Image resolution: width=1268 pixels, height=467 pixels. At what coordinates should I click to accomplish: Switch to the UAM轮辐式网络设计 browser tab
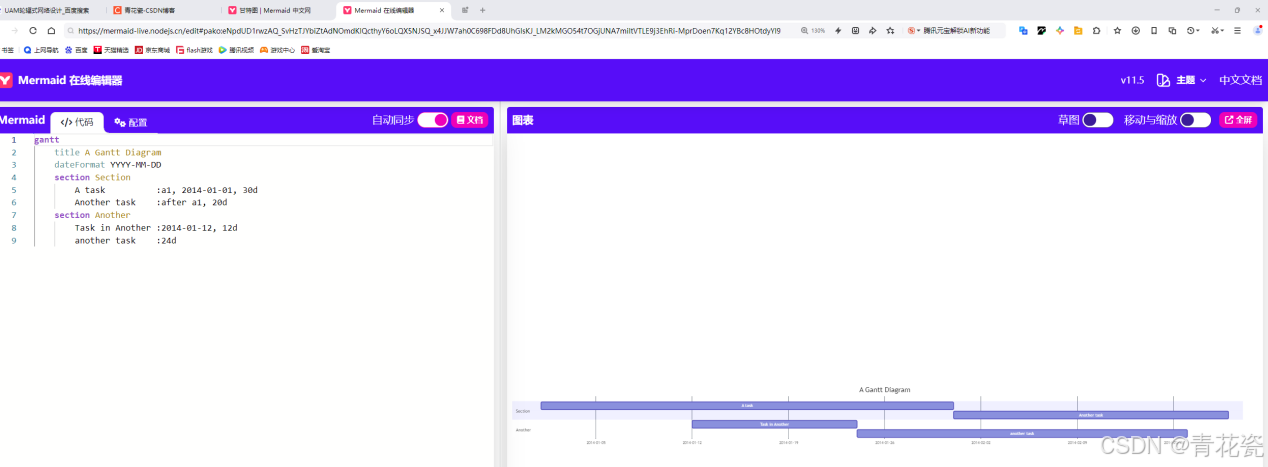point(50,9)
